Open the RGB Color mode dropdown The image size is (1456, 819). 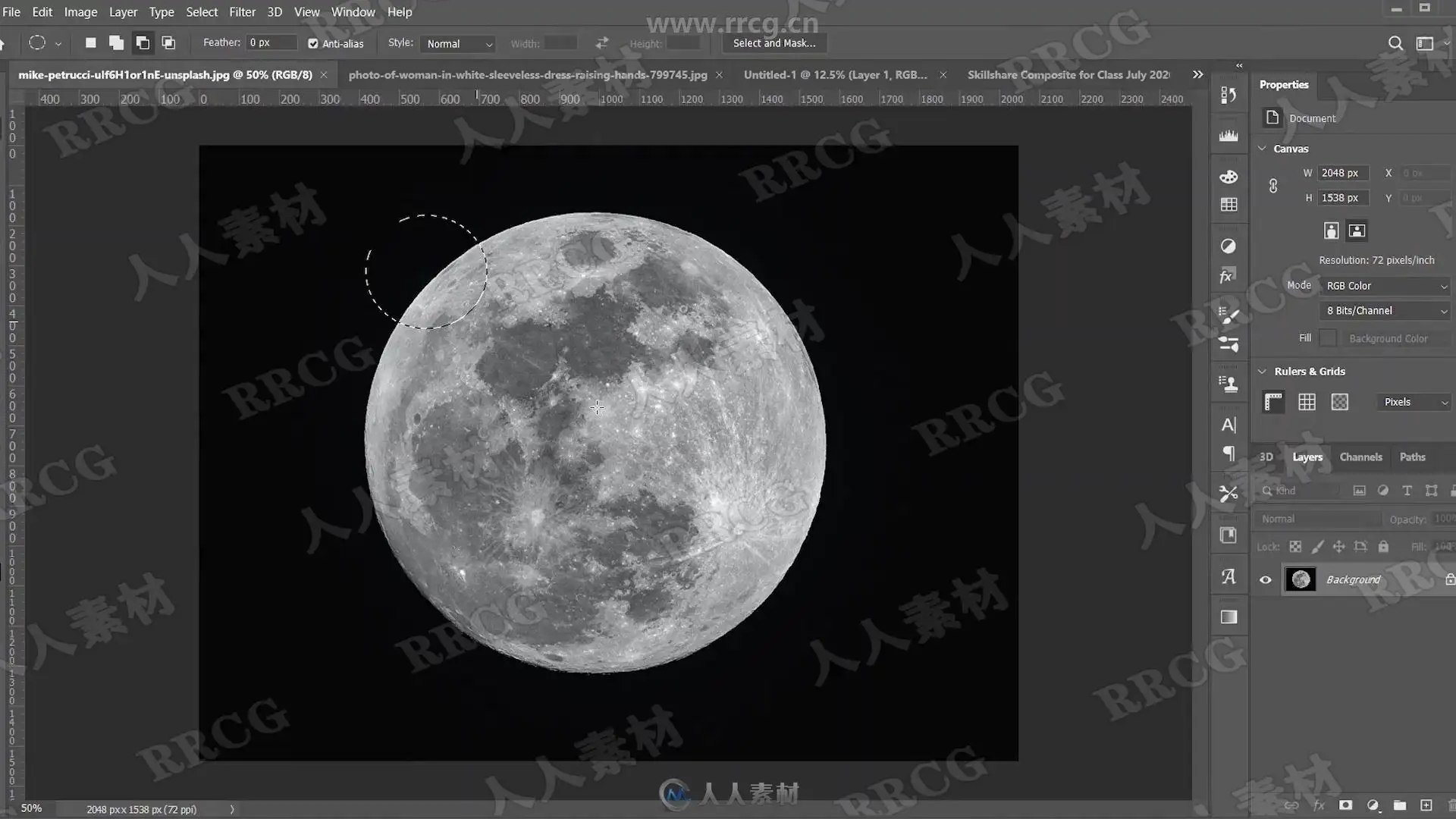point(1386,286)
